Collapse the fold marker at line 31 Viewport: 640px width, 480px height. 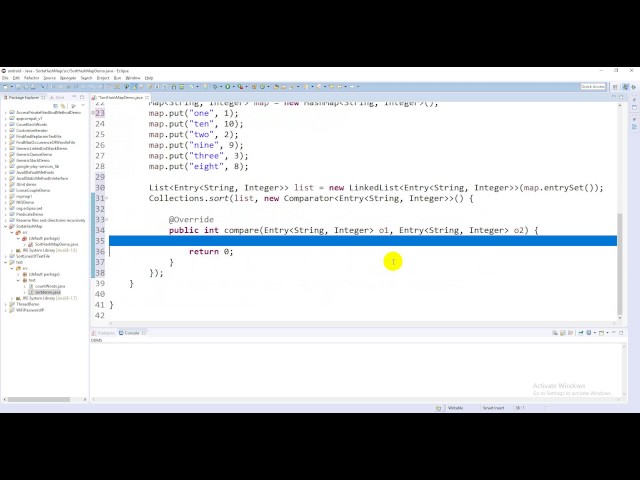[x=107, y=198]
